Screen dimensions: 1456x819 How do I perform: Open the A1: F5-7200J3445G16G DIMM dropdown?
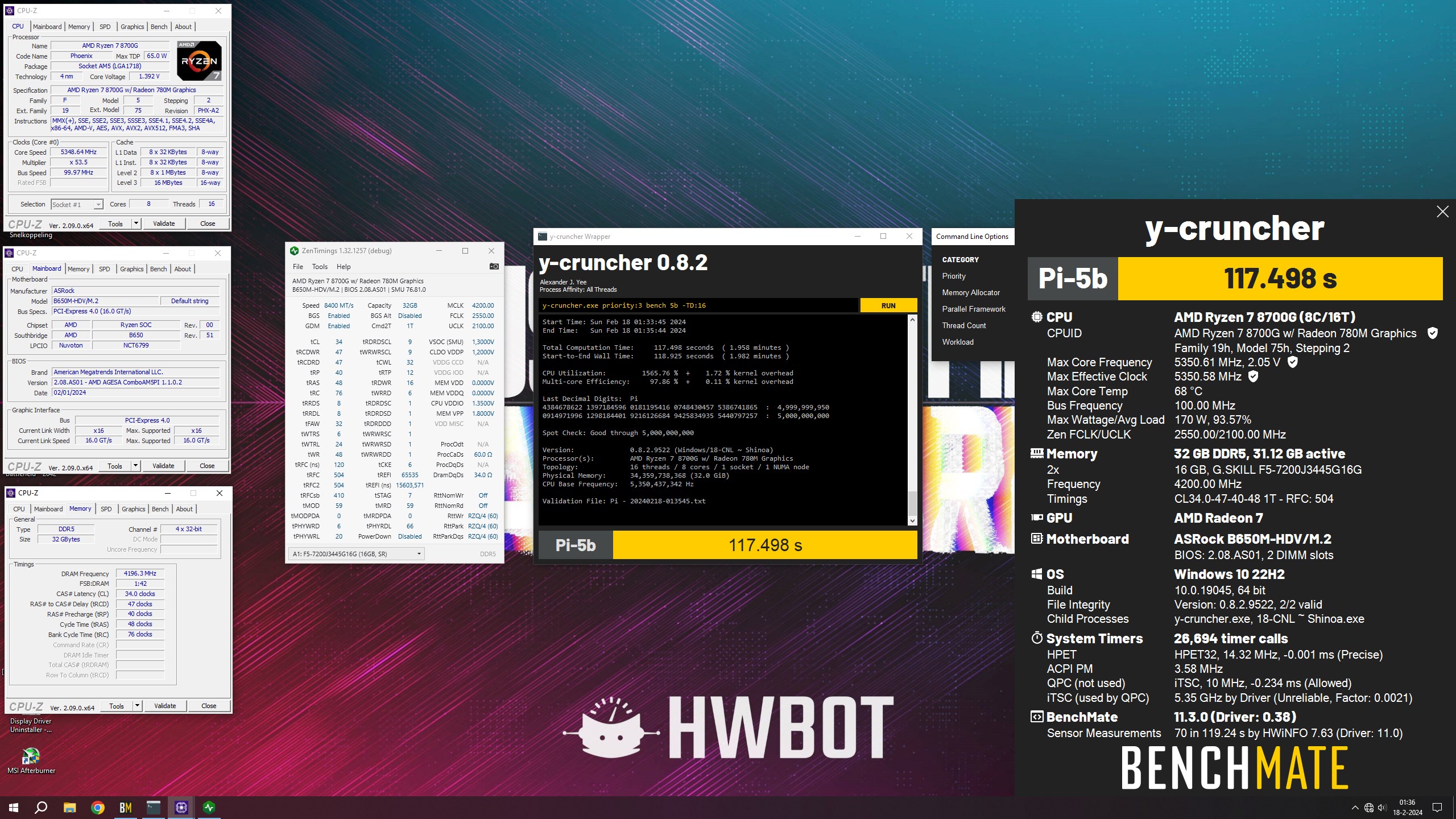tap(357, 554)
